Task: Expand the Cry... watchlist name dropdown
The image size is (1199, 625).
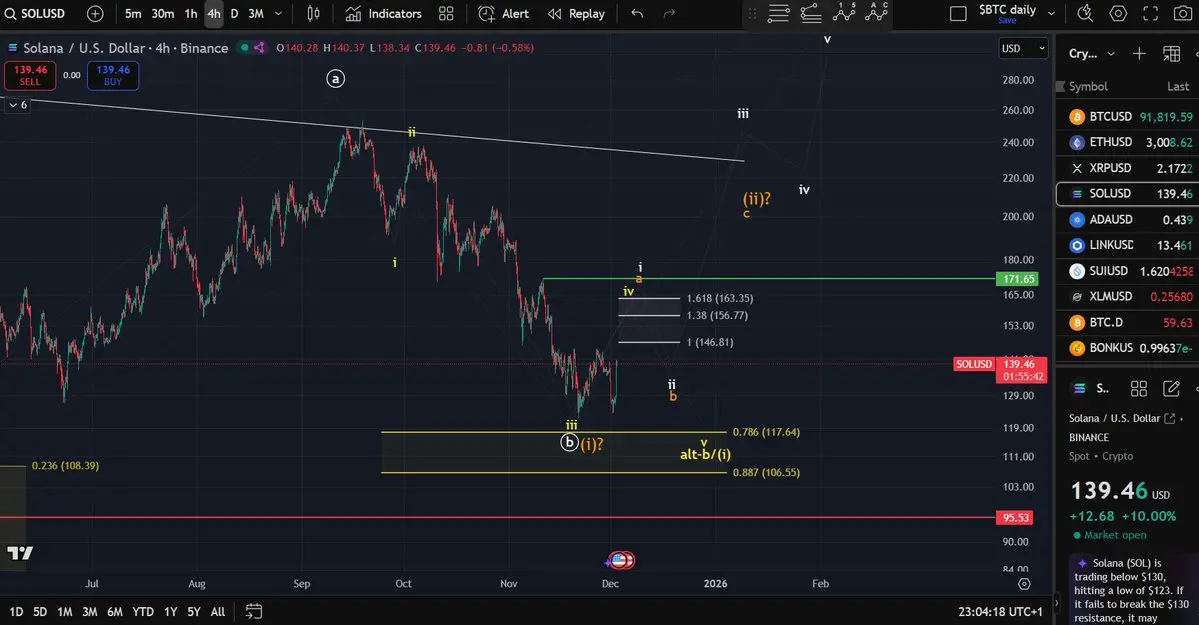Action: (x=1091, y=54)
